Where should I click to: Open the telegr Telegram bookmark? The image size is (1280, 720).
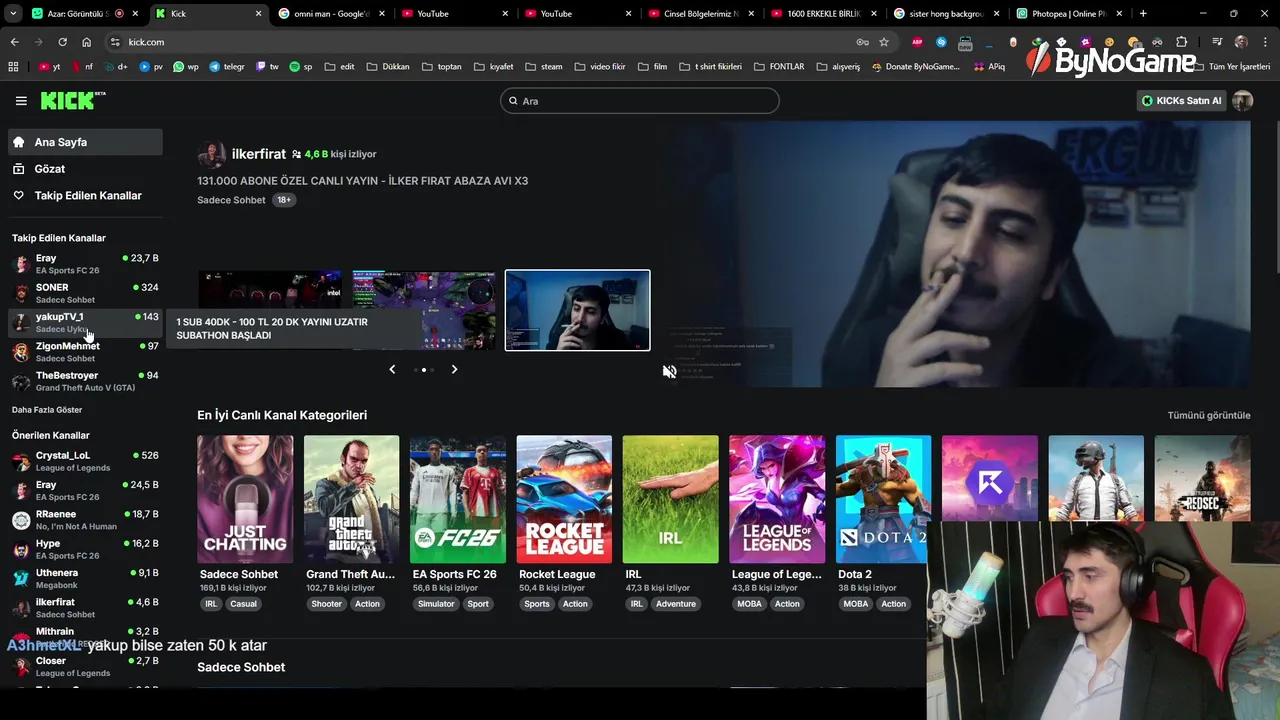pos(227,67)
